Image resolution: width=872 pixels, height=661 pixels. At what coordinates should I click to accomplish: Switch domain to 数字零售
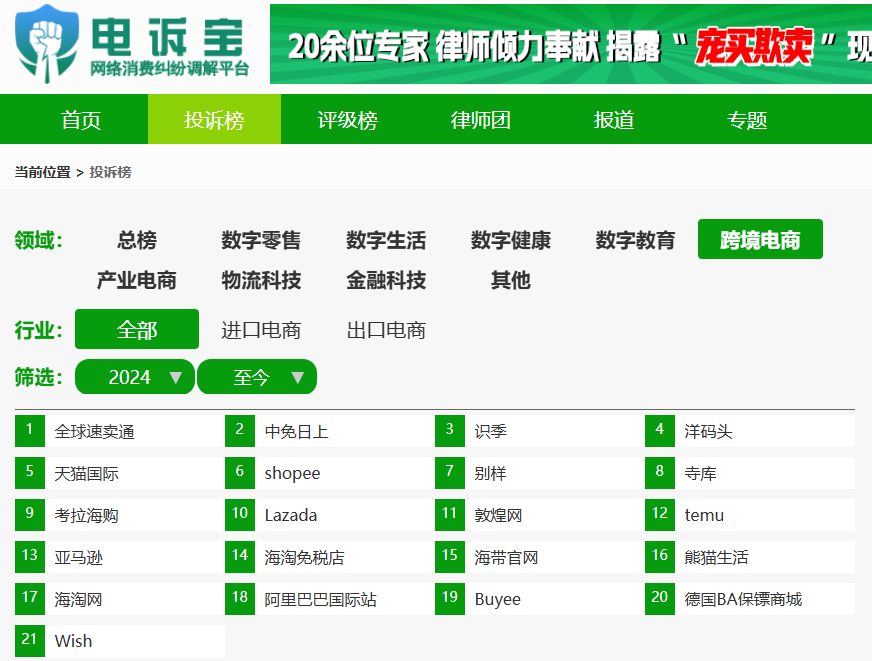point(261,240)
